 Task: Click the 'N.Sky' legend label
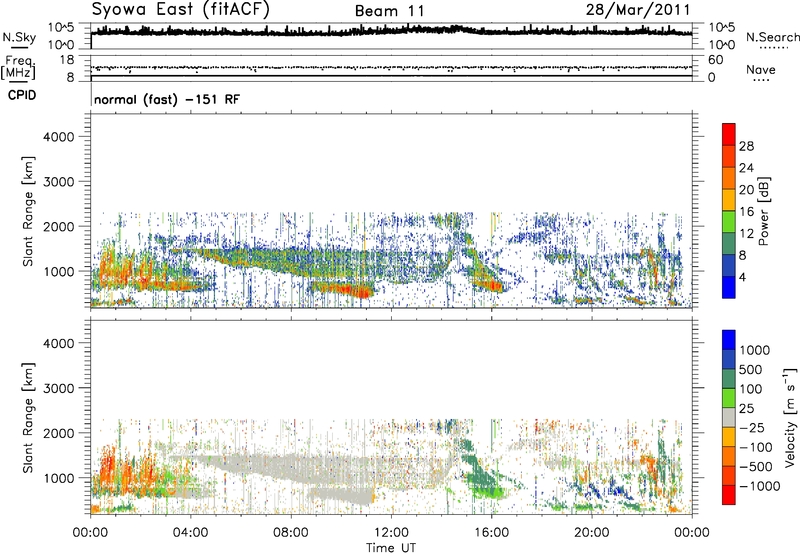coord(19,37)
